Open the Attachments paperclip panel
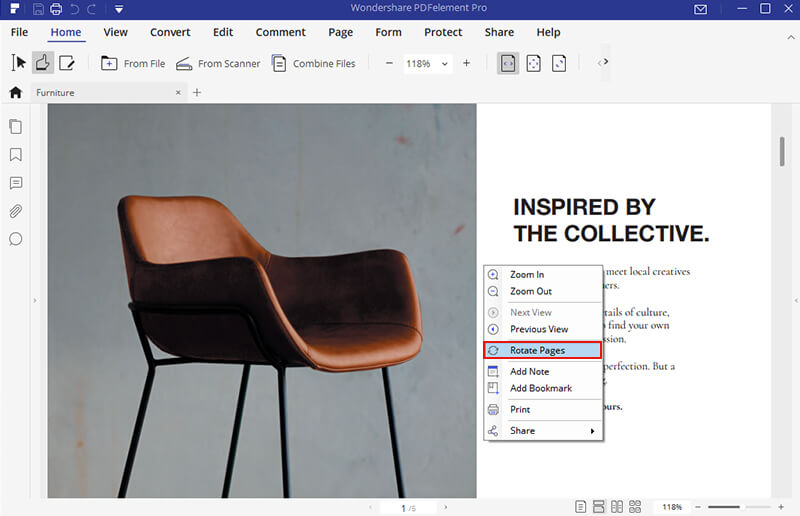Screen dimensions: 800x516 [16, 211]
